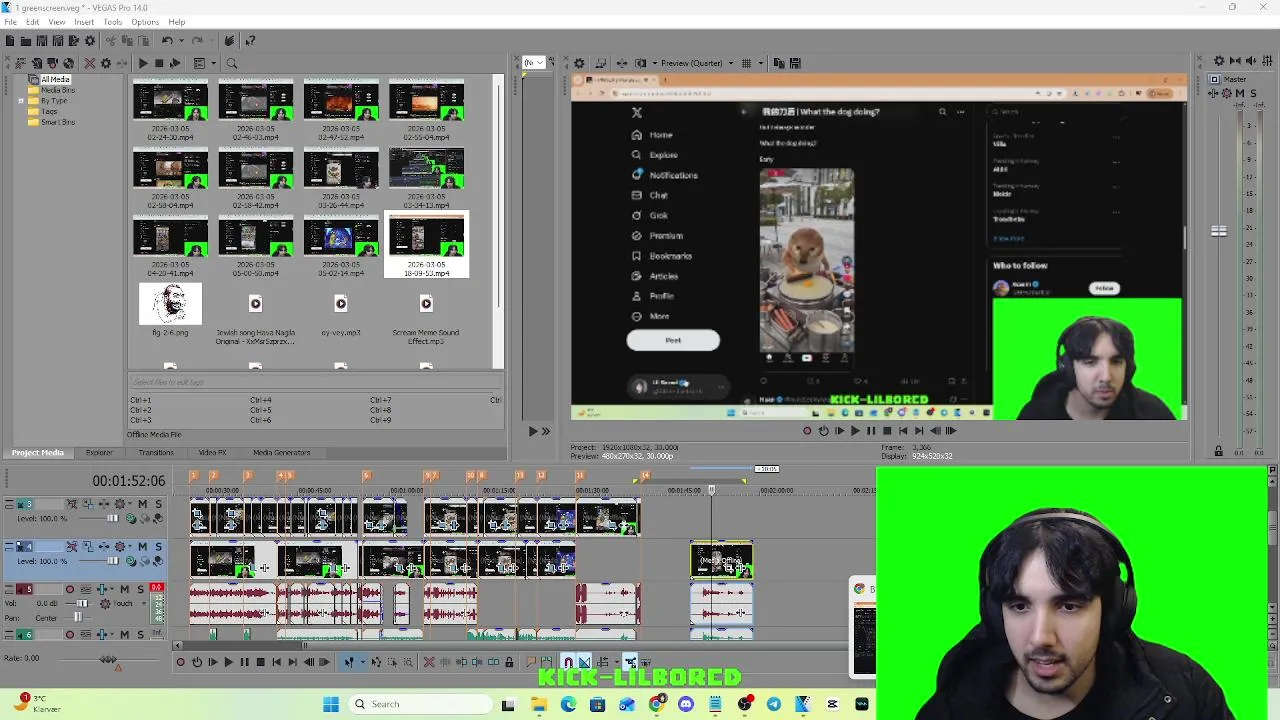This screenshot has width=1280, height=720.
Task: Click Copy Snapshot to clipboard icon
Action: (x=778, y=63)
